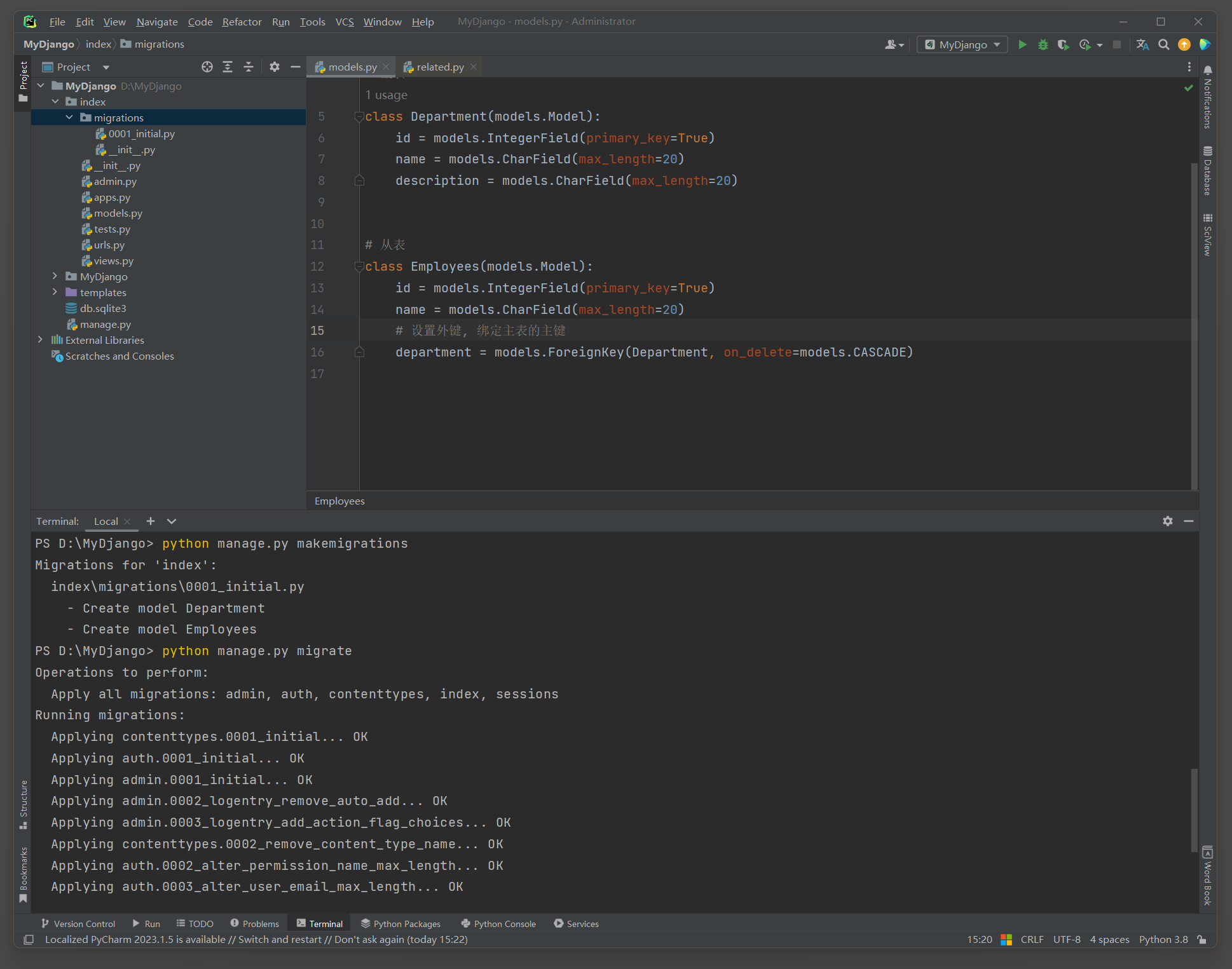
Task: Open MyDjango run configuration dropdown
Action: (x=962, y=44)
